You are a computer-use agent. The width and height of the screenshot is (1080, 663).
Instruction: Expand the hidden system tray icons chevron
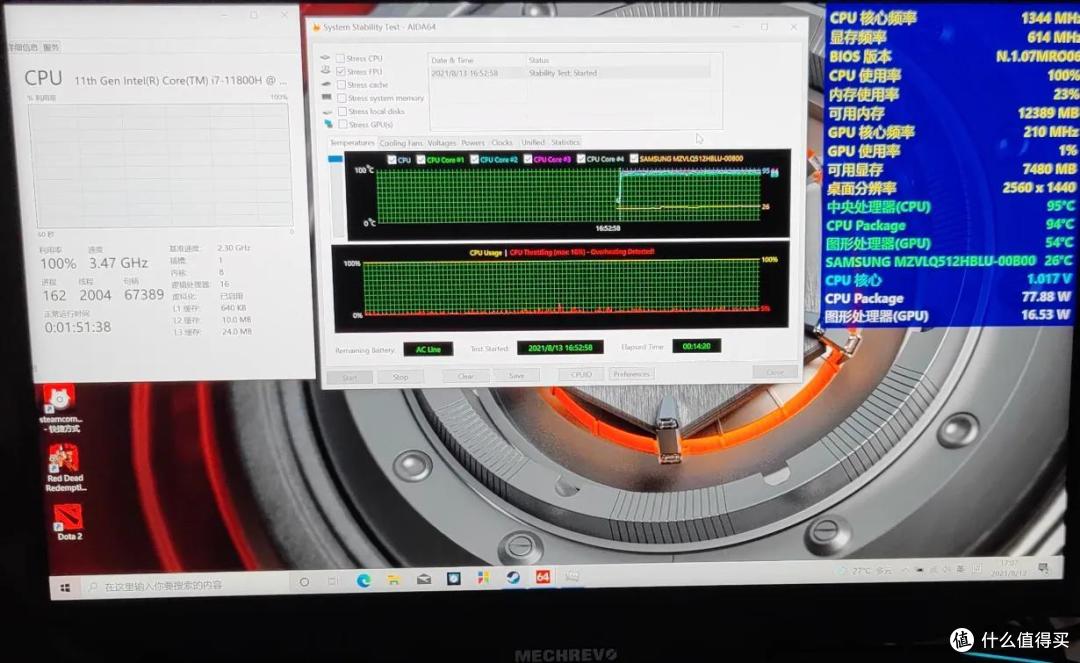905,570
